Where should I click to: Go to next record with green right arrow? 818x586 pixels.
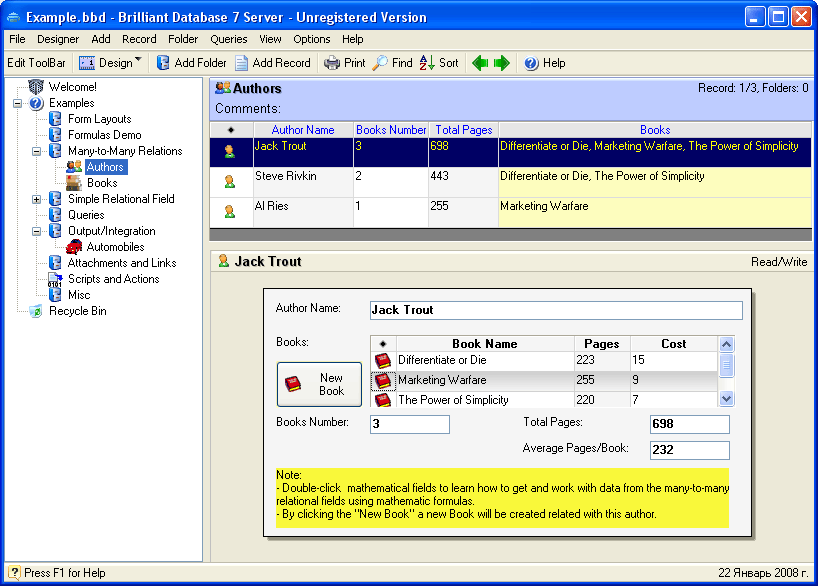point(502,63)
